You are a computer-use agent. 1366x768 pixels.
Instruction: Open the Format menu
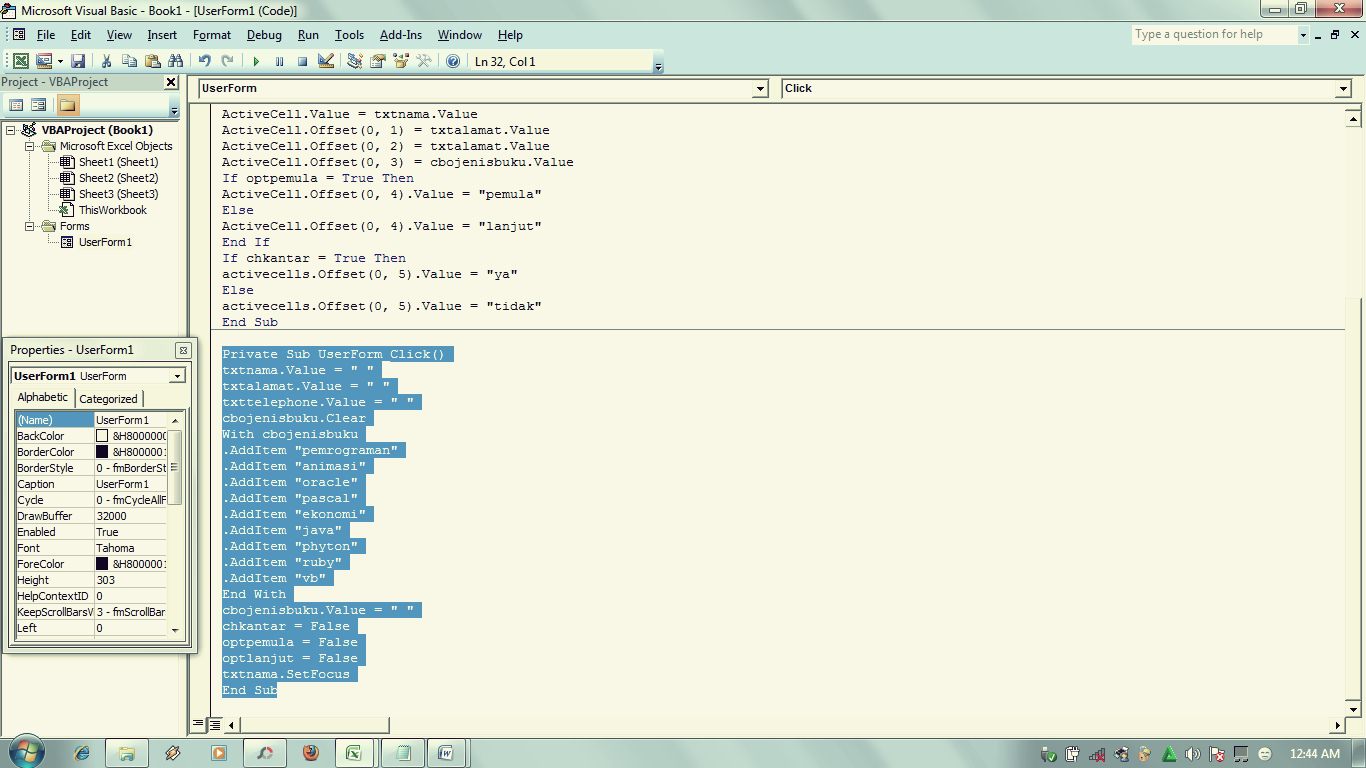212,34
